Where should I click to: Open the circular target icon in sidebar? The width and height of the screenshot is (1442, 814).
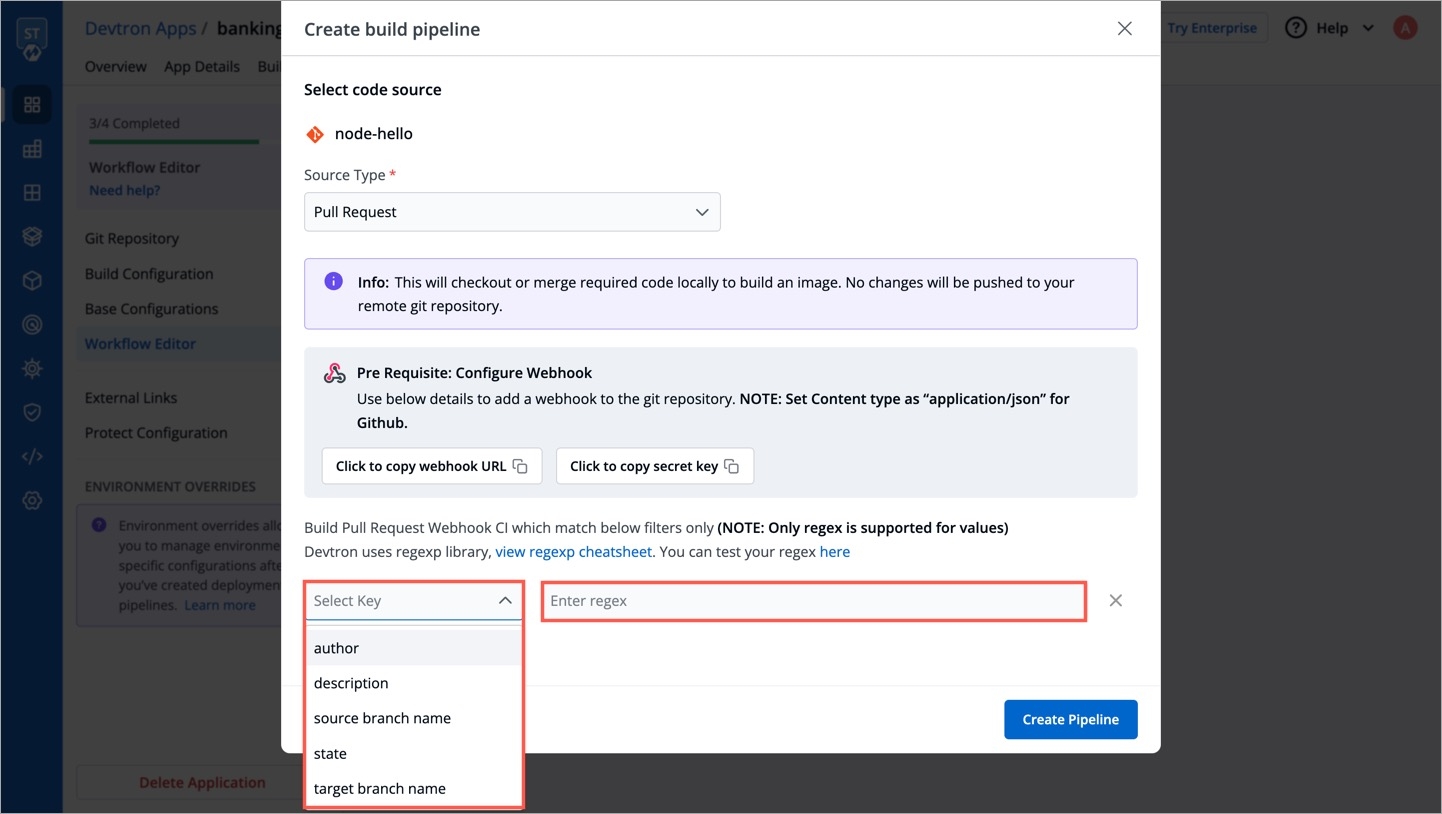pyautogui.click(x=32, y=325)
